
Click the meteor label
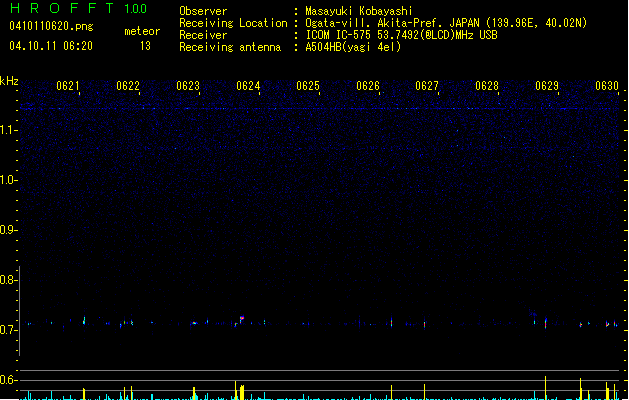pos(142,31)
